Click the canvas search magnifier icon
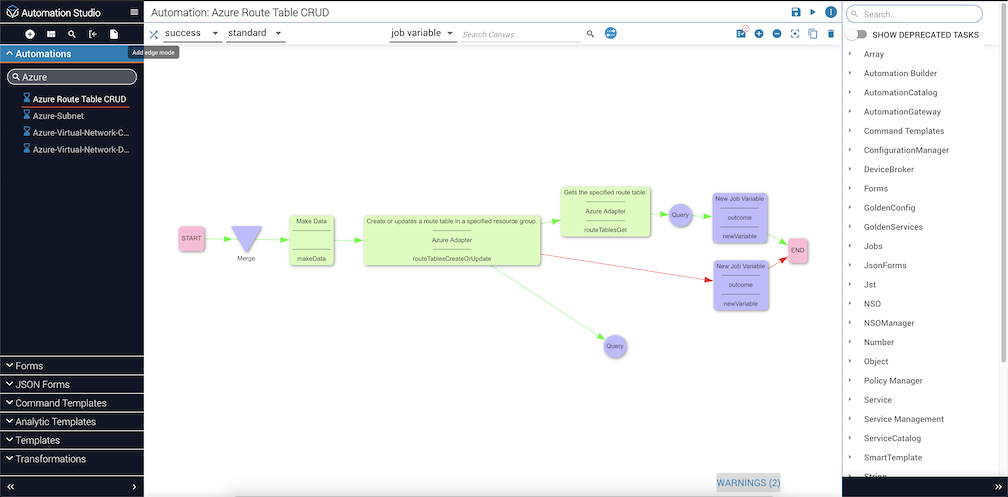This screenshot has width=1008, height=497. click(x=590, y=33)
